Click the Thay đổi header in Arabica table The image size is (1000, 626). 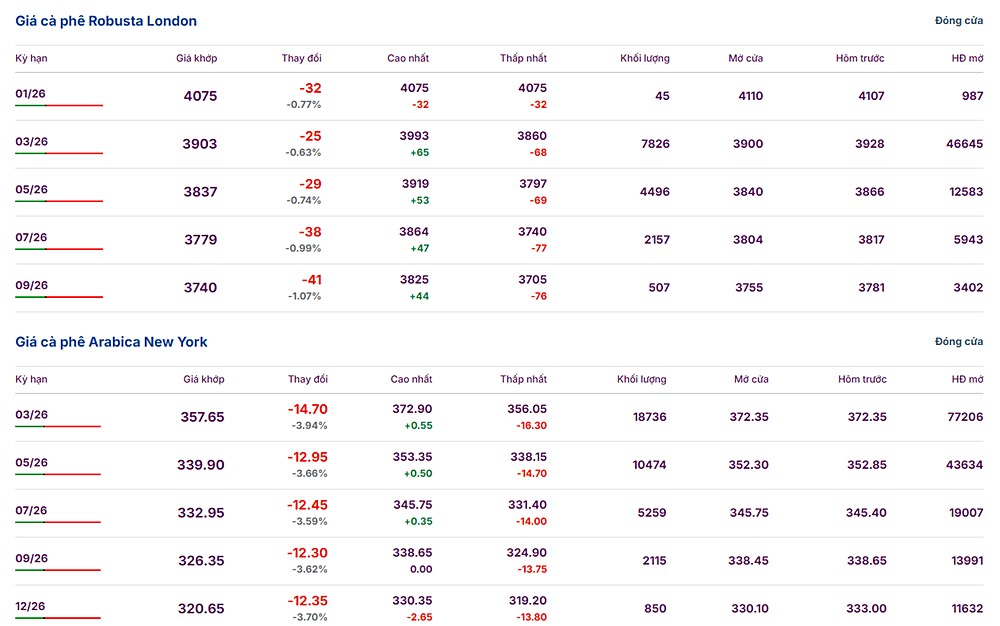tap(308, 380)
